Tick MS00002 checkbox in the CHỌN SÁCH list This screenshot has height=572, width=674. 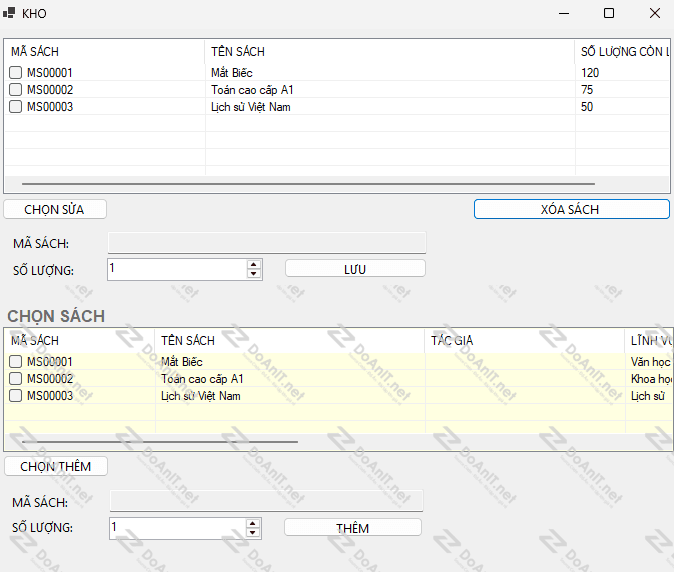pyautogui.click(x=15, y=379)
